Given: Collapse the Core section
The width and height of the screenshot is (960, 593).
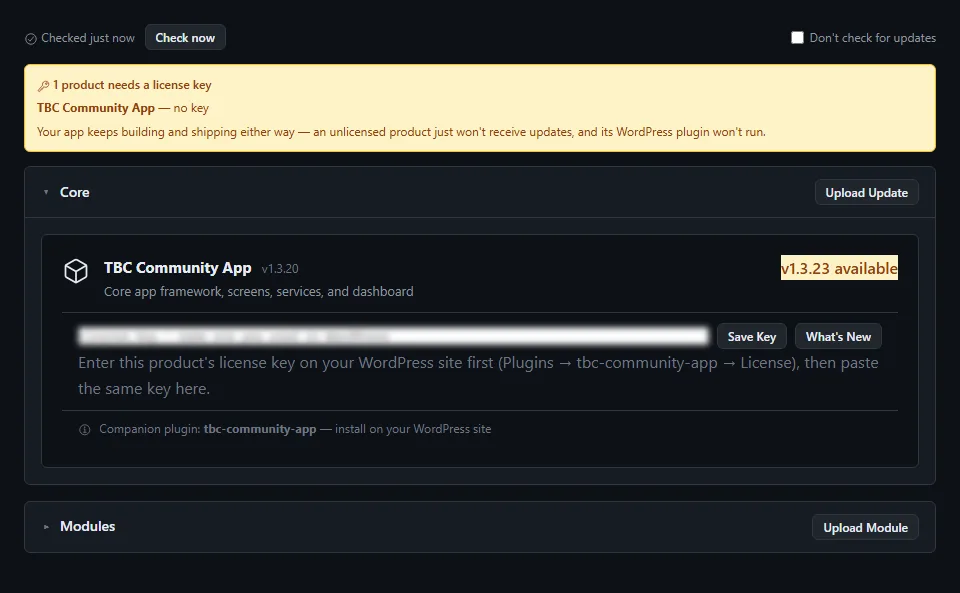Looking at the screenshot, I should [46, 192].
